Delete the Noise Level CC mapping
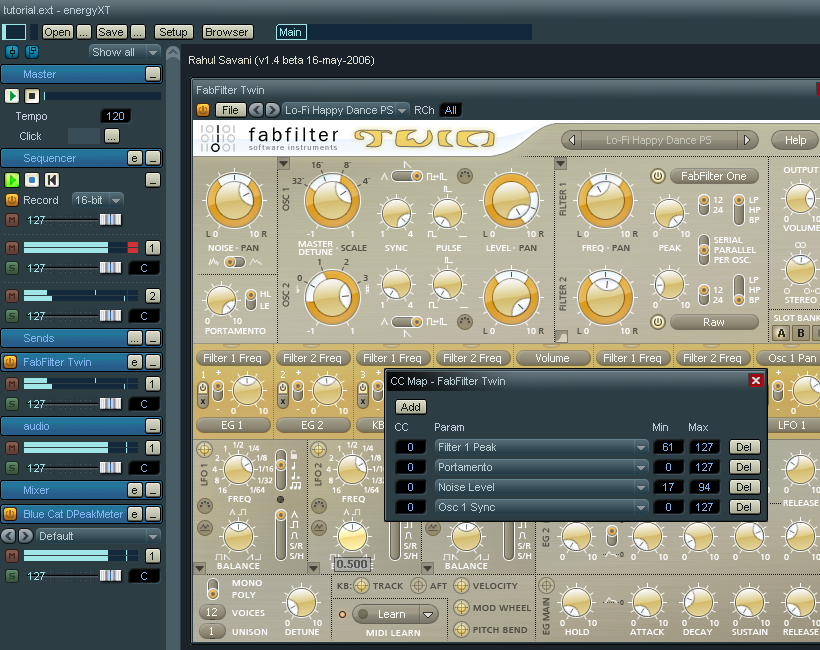The image size is (820, 650). [x=744, y=487]
